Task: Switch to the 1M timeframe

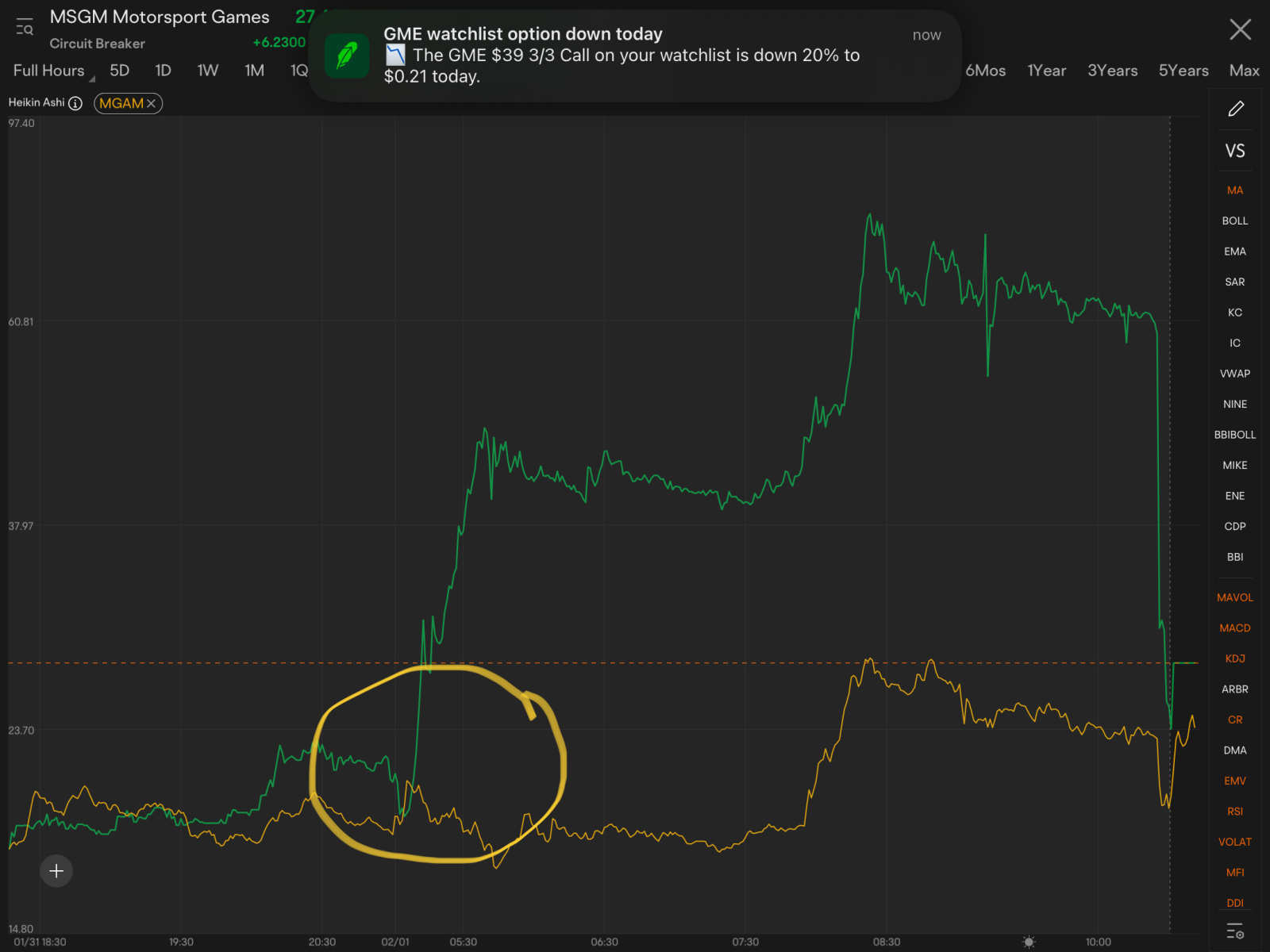Action: [x=254, y=71]
